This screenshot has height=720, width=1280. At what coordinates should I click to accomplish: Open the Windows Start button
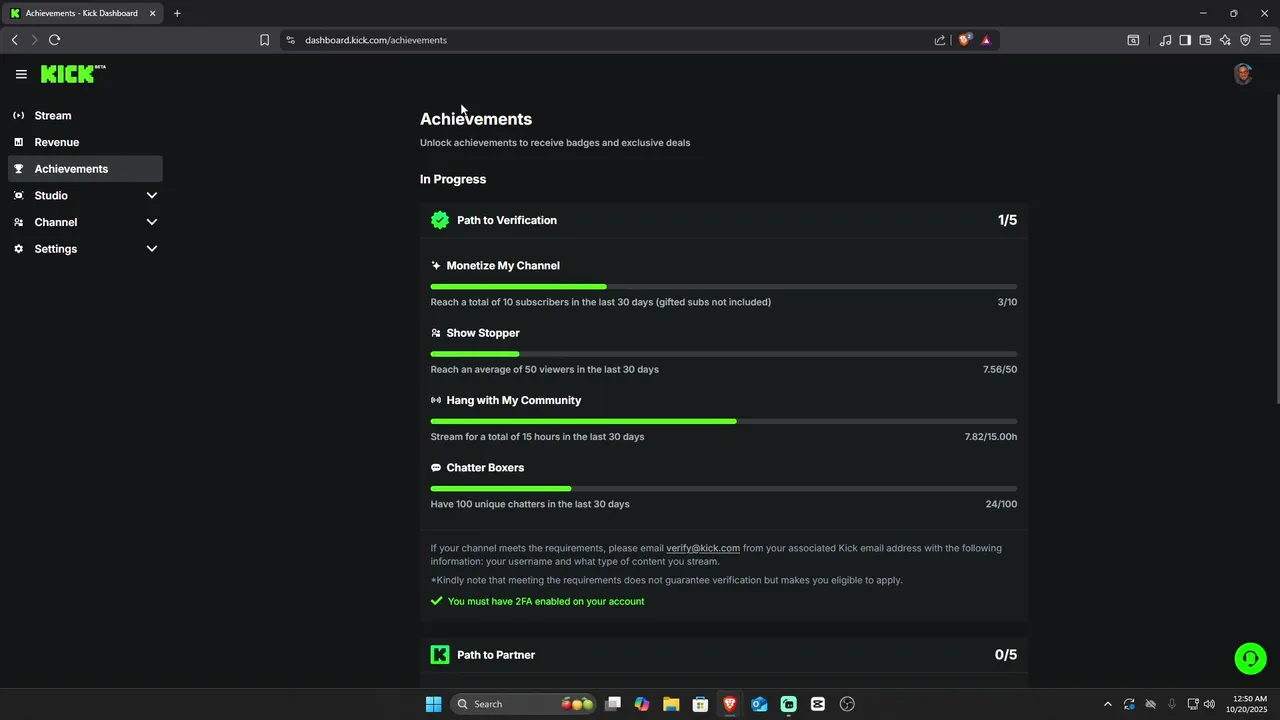pos(433,704)
